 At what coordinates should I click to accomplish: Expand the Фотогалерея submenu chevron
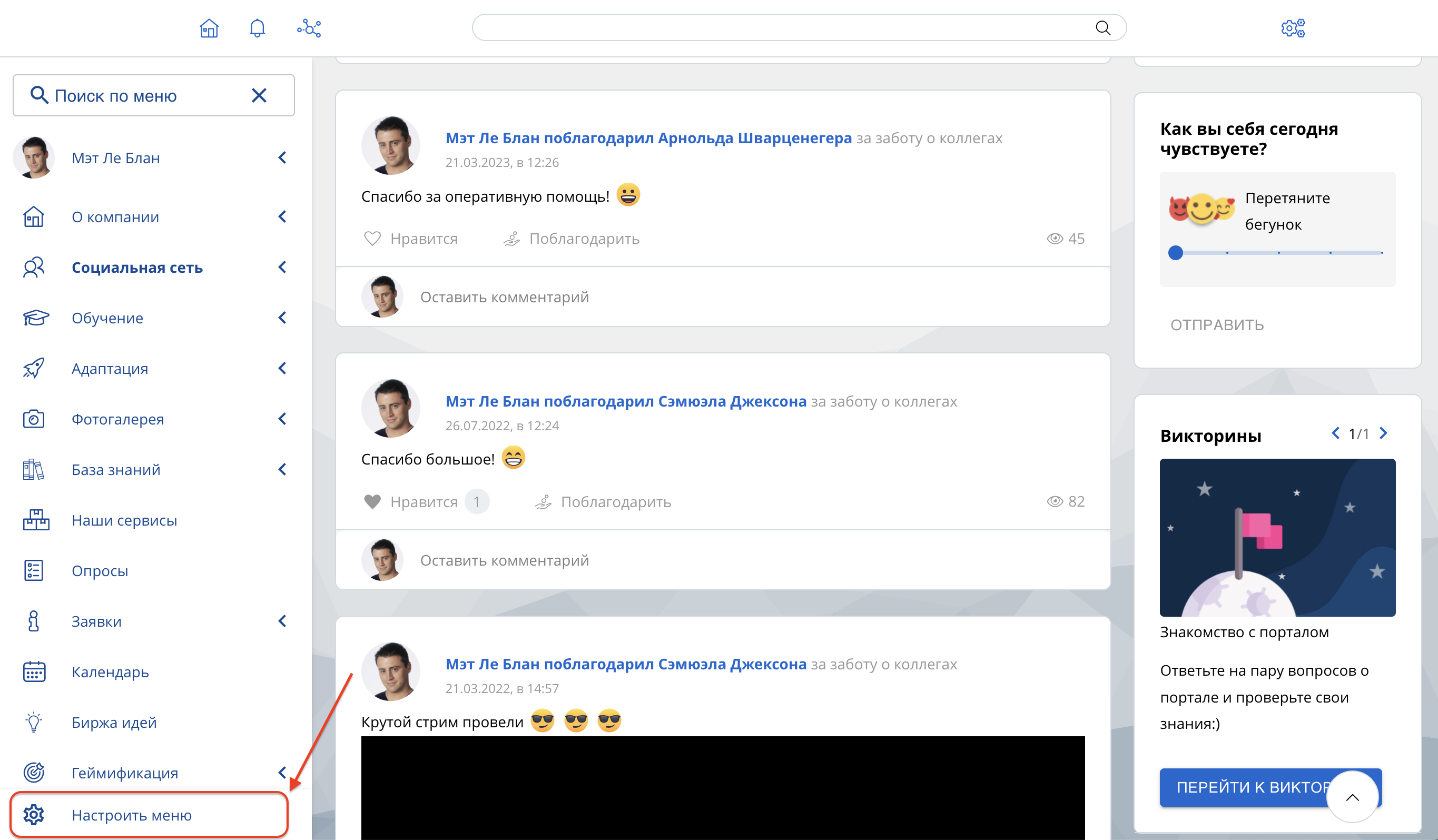(282, 419)
